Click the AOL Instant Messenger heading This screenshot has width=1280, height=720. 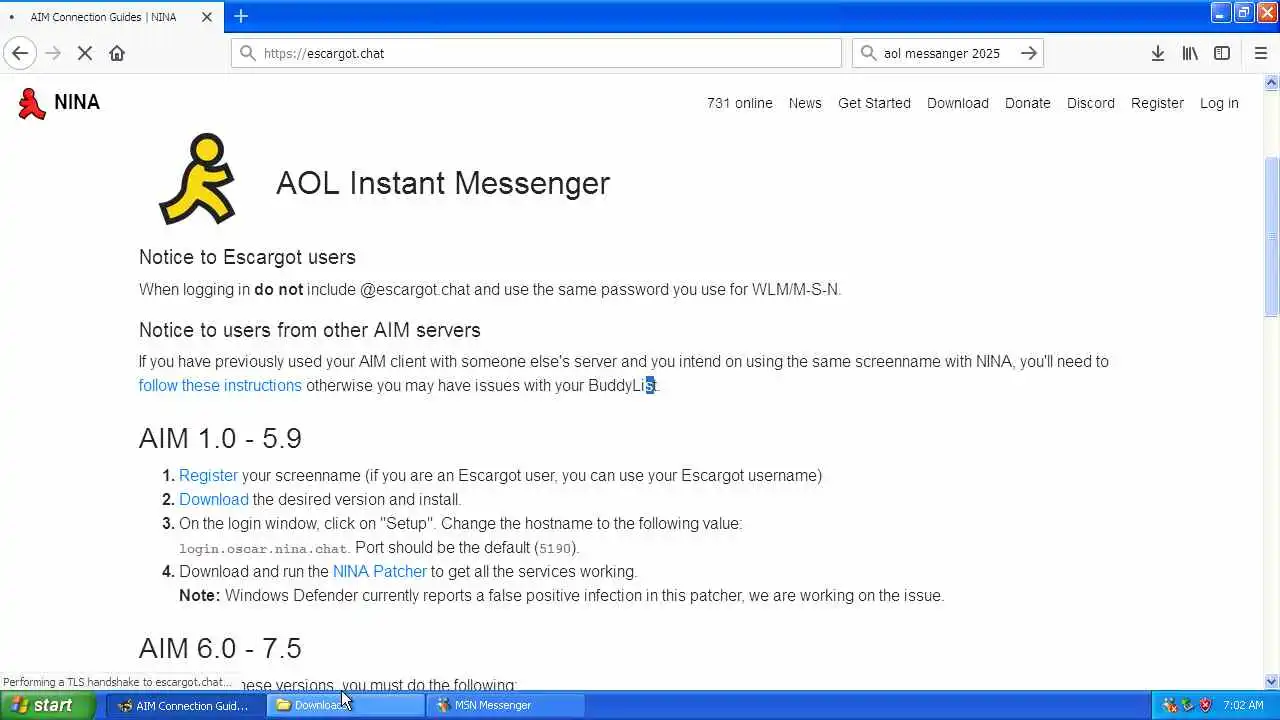pyautogui.click(x=442, y=183)
